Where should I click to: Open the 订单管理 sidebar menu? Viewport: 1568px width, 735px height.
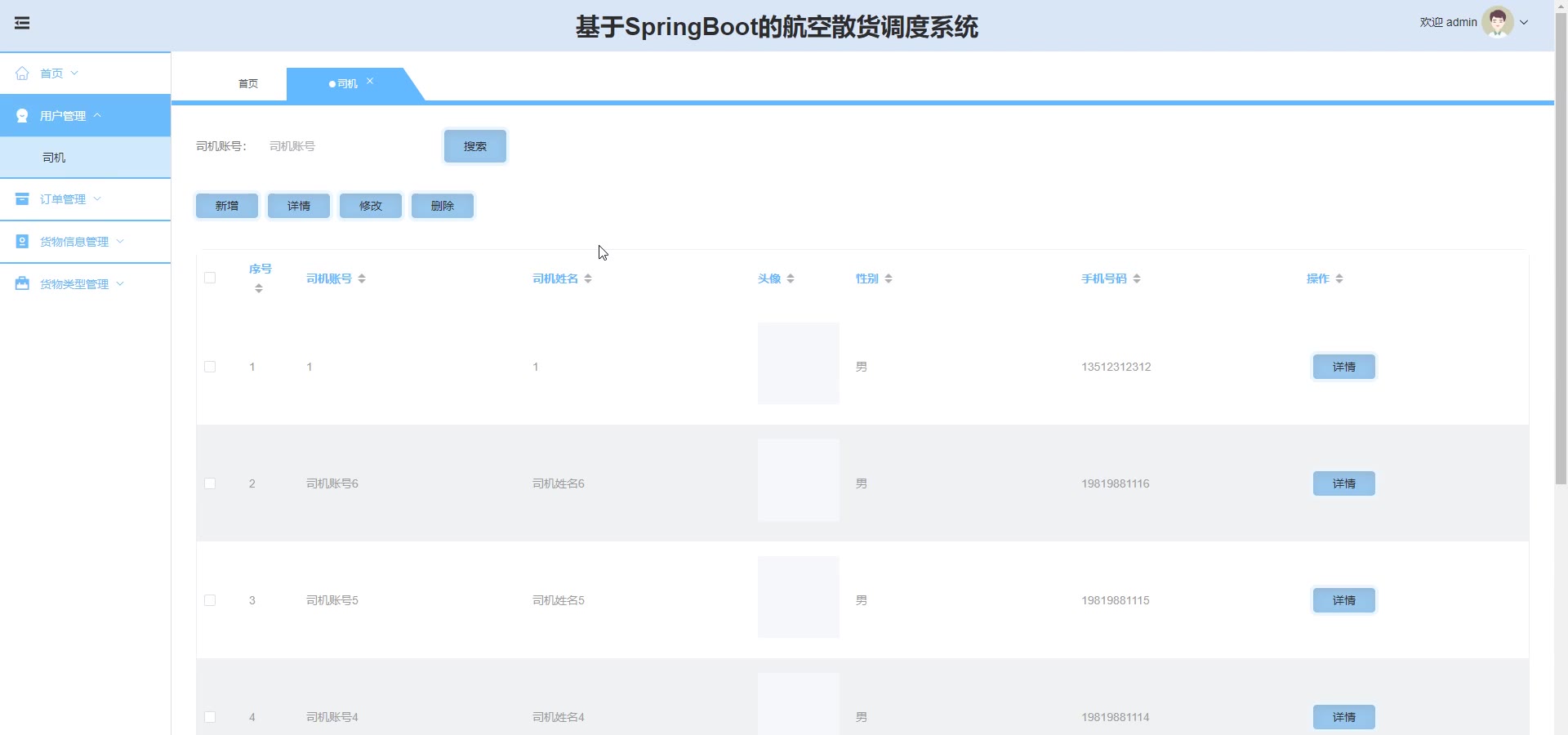pyautogui.click(x=85, y=199)
